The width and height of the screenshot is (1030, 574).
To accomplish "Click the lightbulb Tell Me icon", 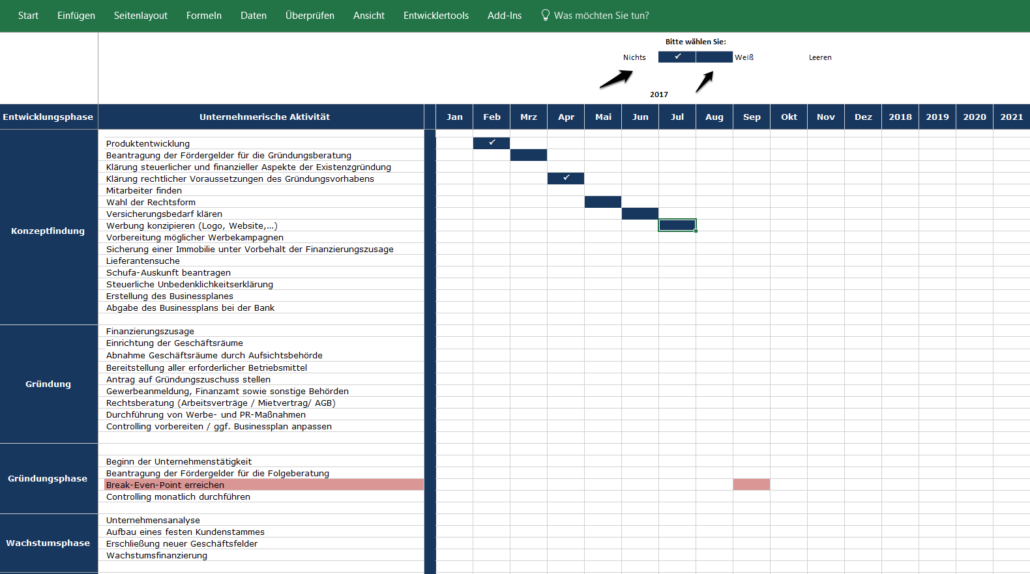I will coord(545,15).
